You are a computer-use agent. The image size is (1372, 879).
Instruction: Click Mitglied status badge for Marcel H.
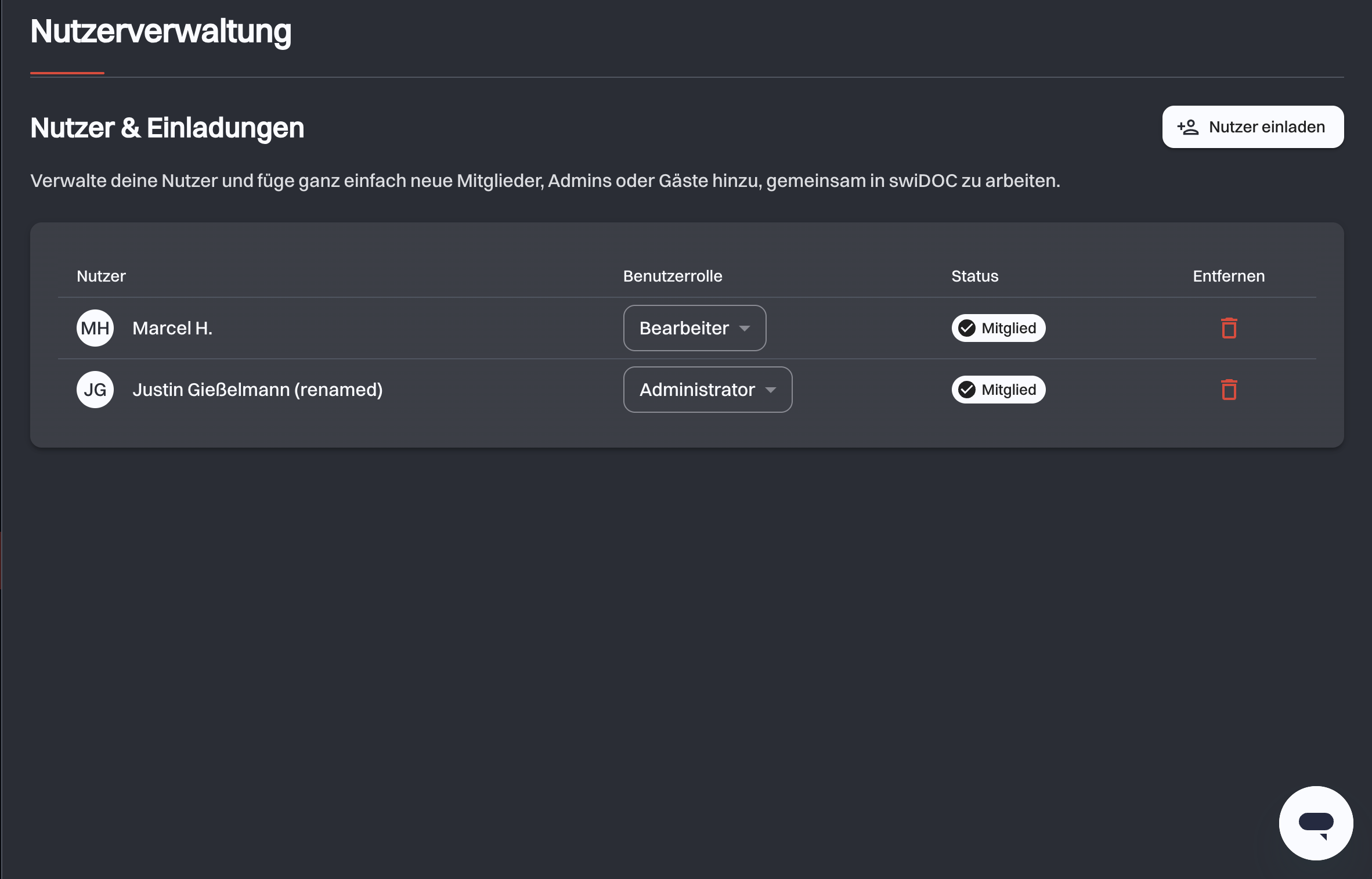998,328
